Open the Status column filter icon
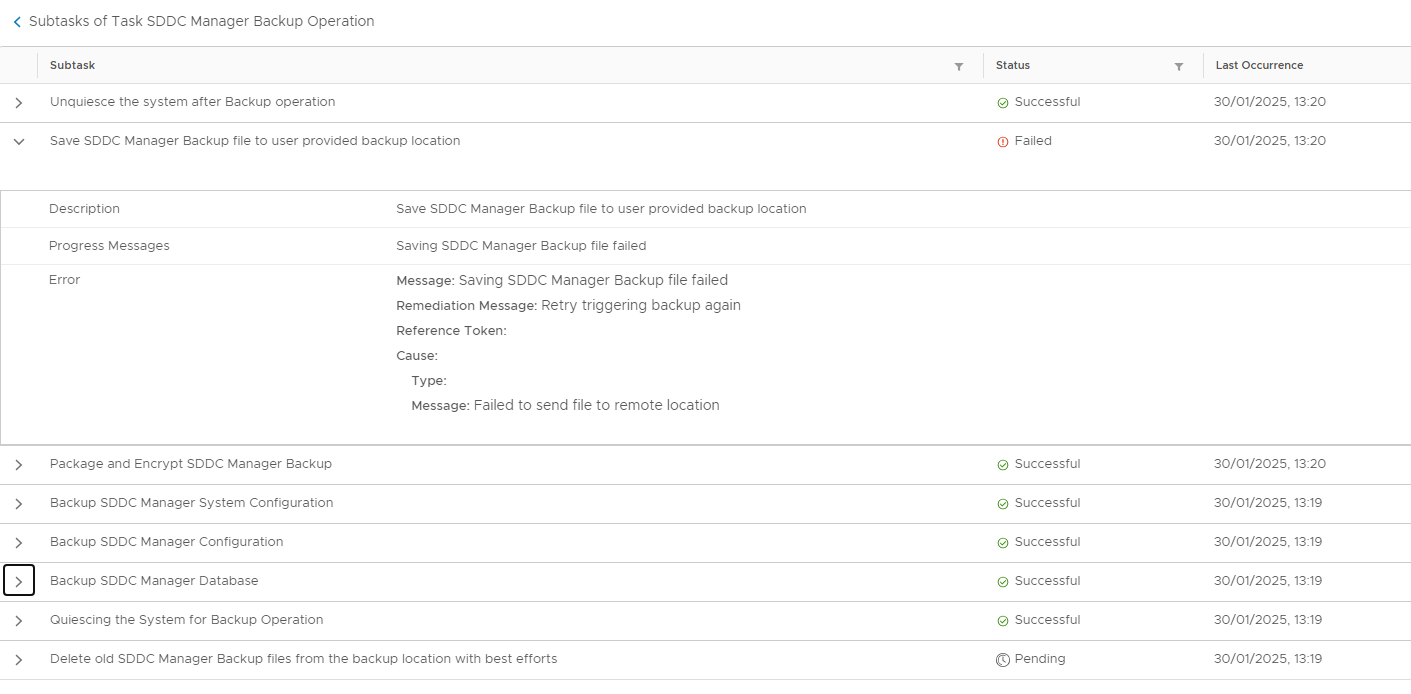 click(1179, 66)
